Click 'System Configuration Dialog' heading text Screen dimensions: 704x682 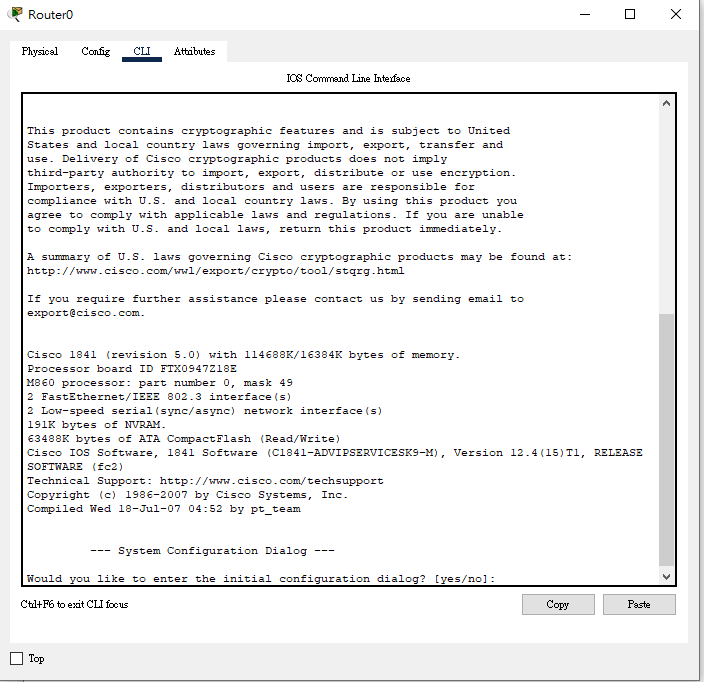pyautogui.click(x=212, y=551)
